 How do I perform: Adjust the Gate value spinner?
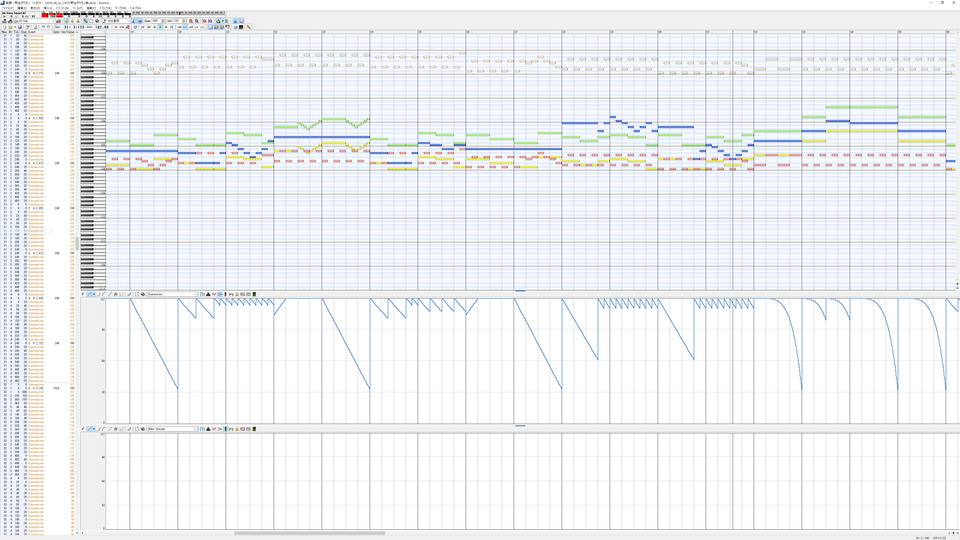point(163,21)
